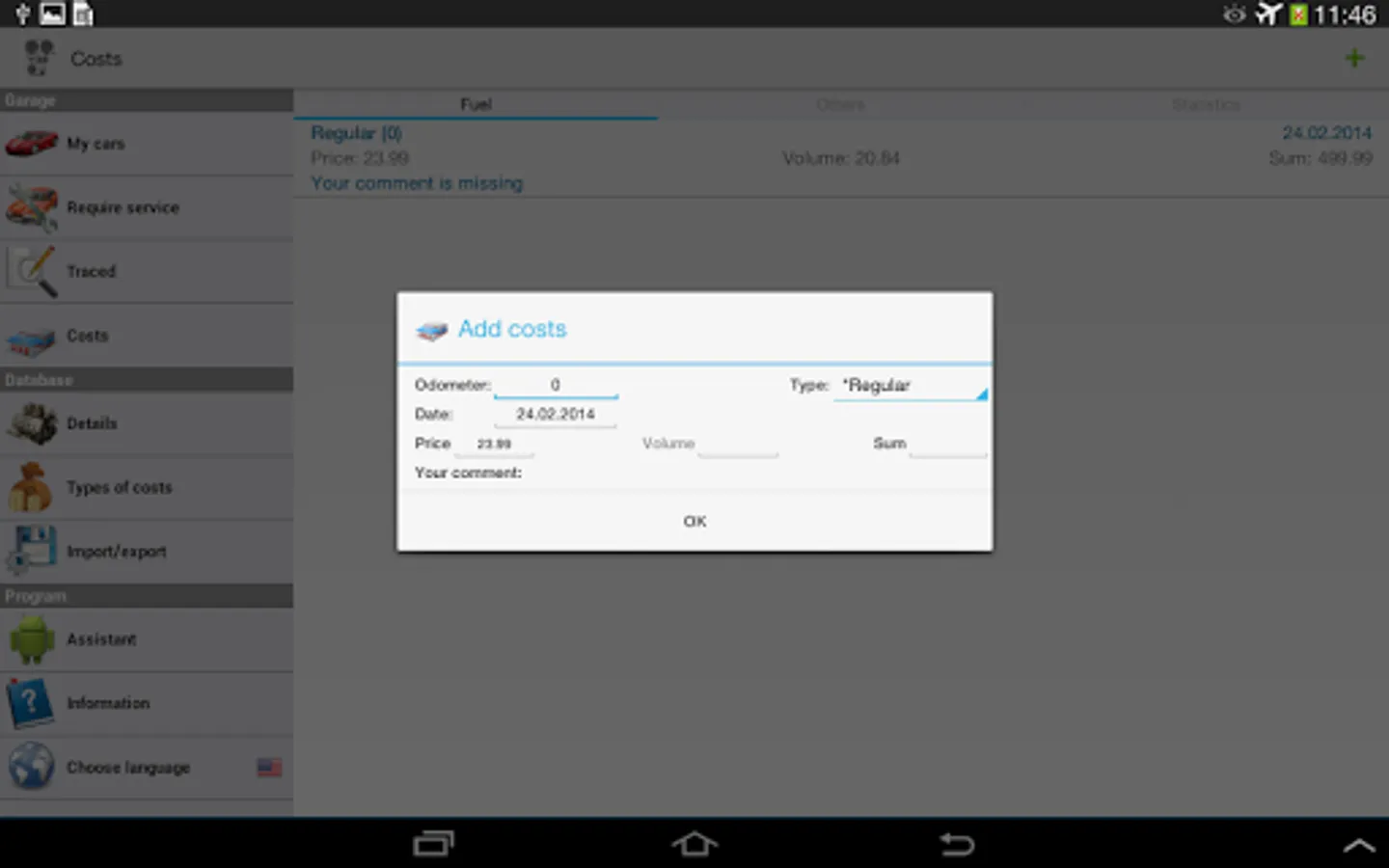The height and width of the screenshot is (868, 1389).
Task: Open the Details label
Action: [x=92, y=423]
